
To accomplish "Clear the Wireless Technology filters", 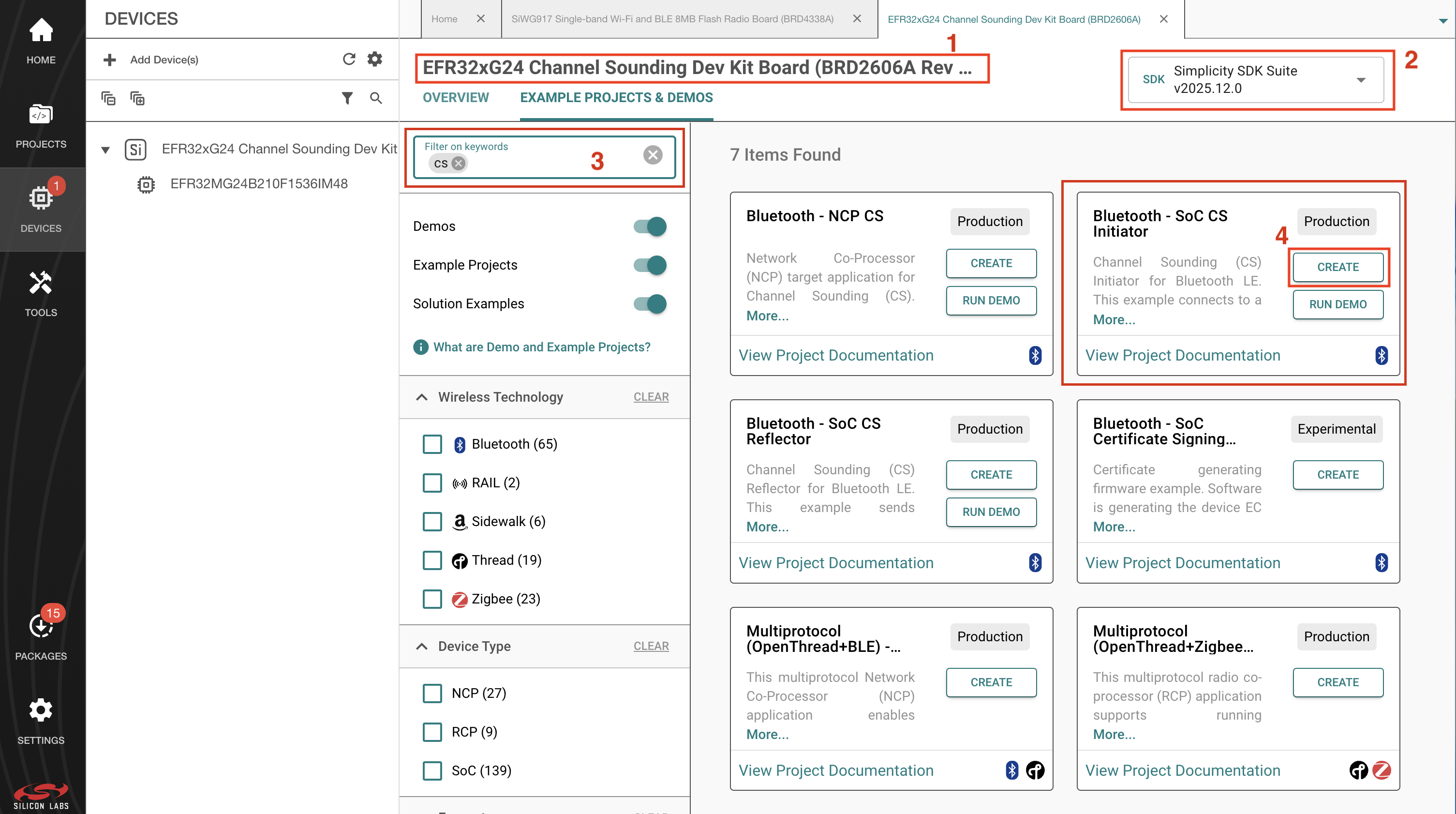I will (x=651, y=397).
